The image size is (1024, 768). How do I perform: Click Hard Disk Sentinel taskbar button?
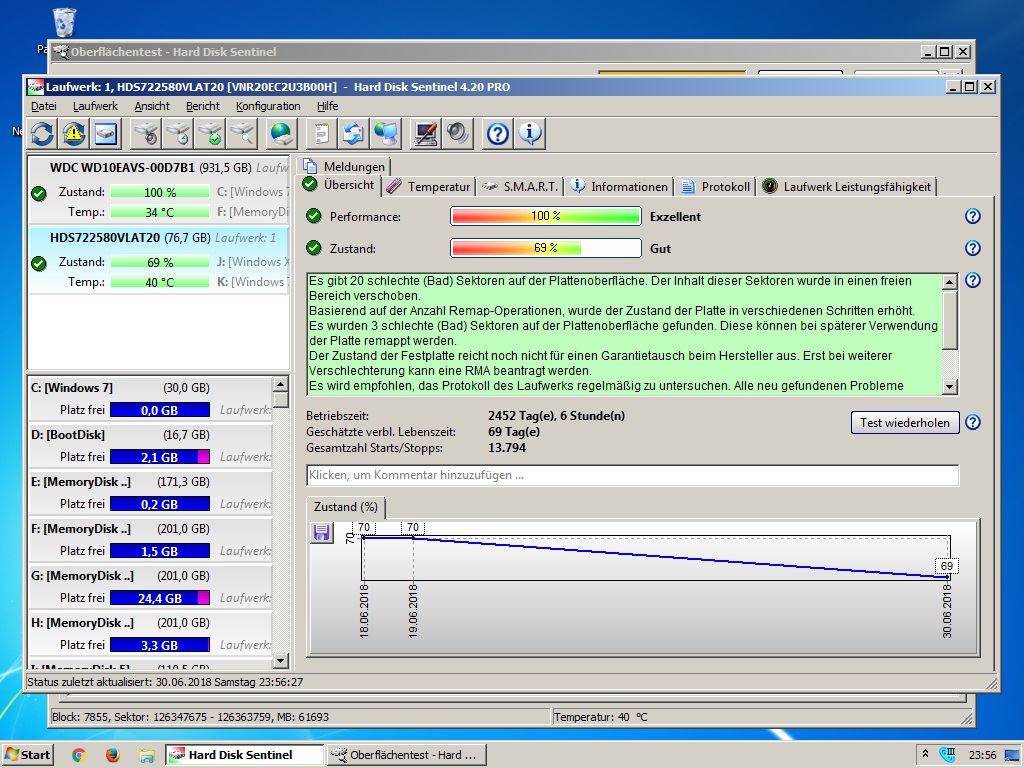tap(244, 755)
